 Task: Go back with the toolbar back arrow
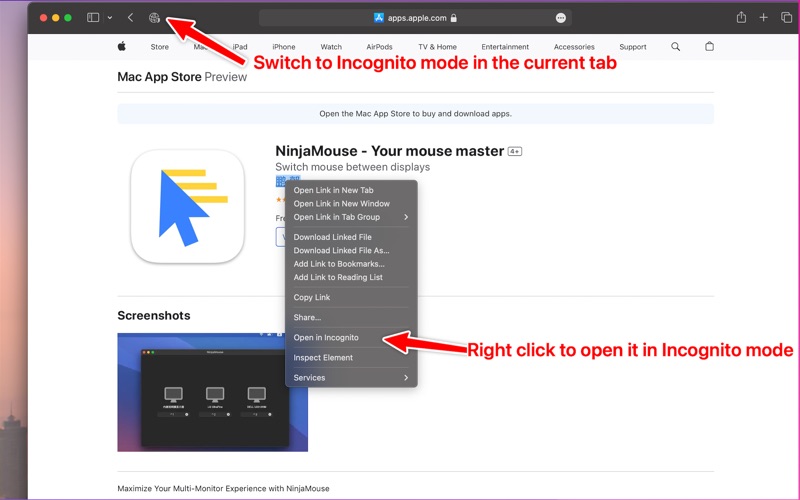[131, 17]
